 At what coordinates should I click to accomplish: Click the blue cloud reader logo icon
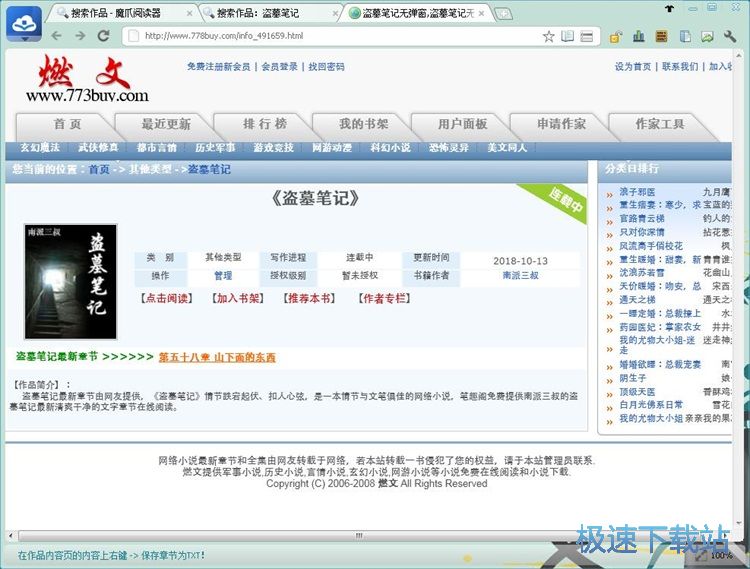tap(24, 24)
